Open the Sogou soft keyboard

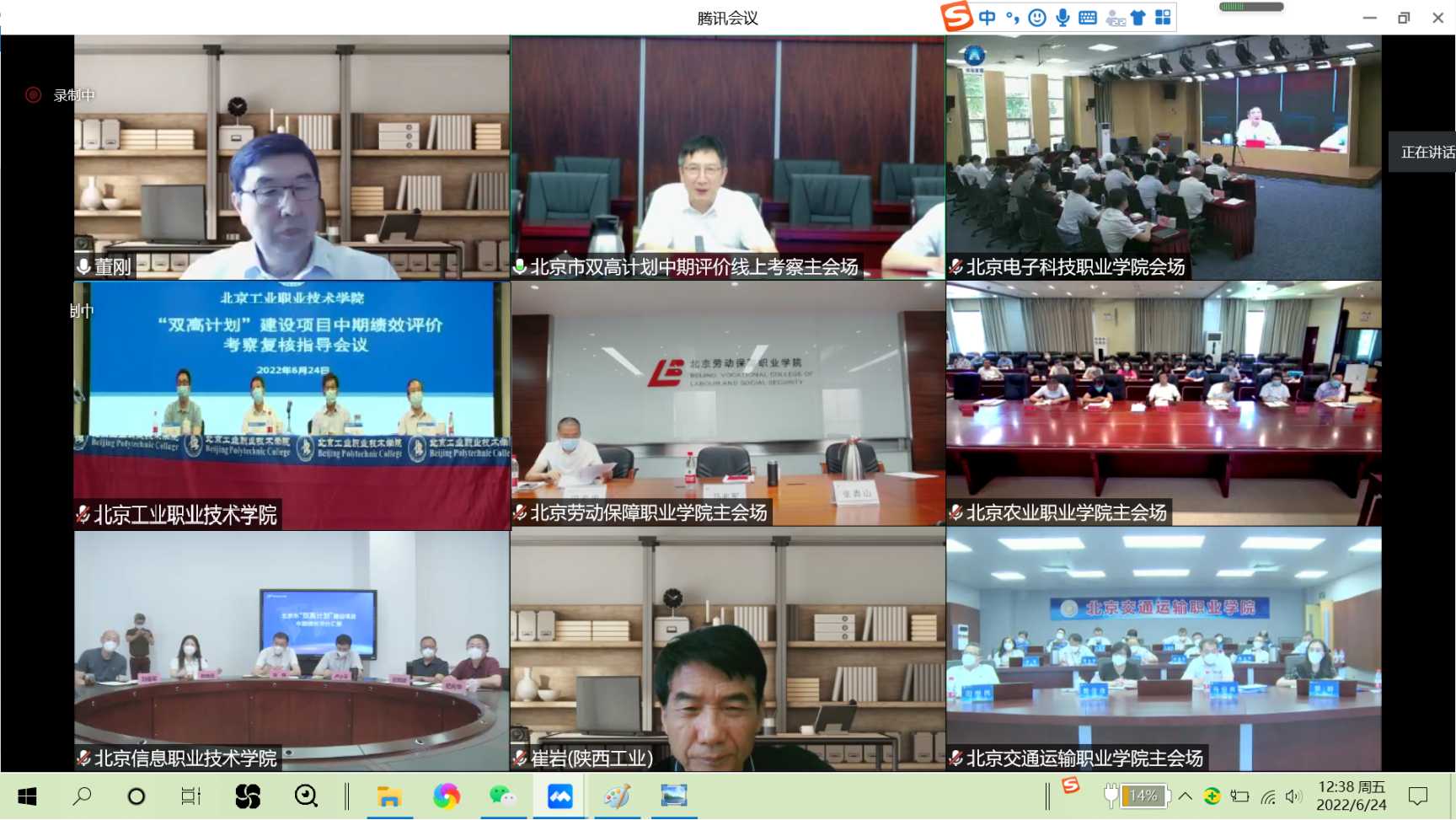pyautogui.click(x=1088, y=18)
